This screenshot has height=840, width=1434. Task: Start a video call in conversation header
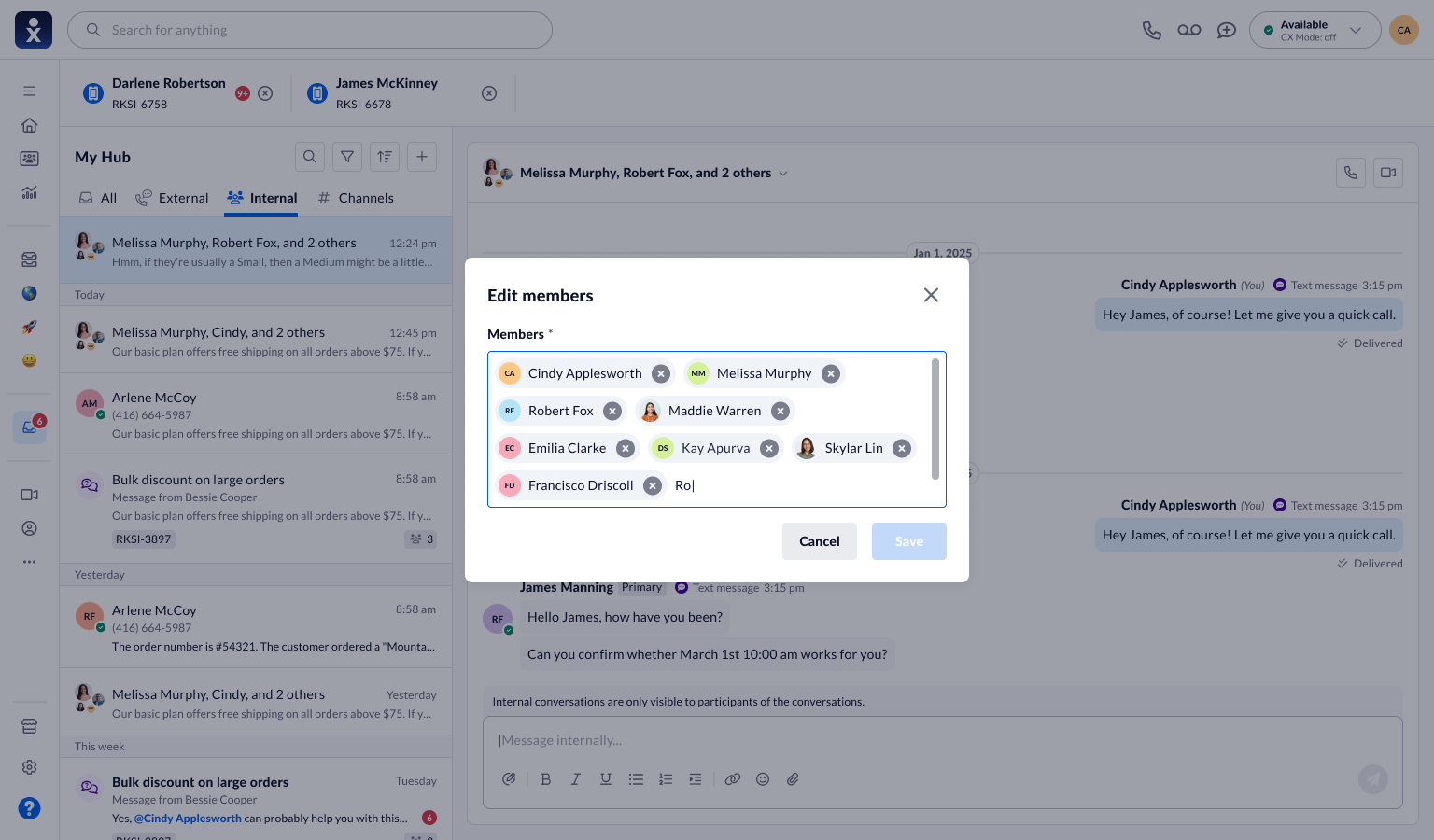pyautogui.click(x=1388, y=173)
